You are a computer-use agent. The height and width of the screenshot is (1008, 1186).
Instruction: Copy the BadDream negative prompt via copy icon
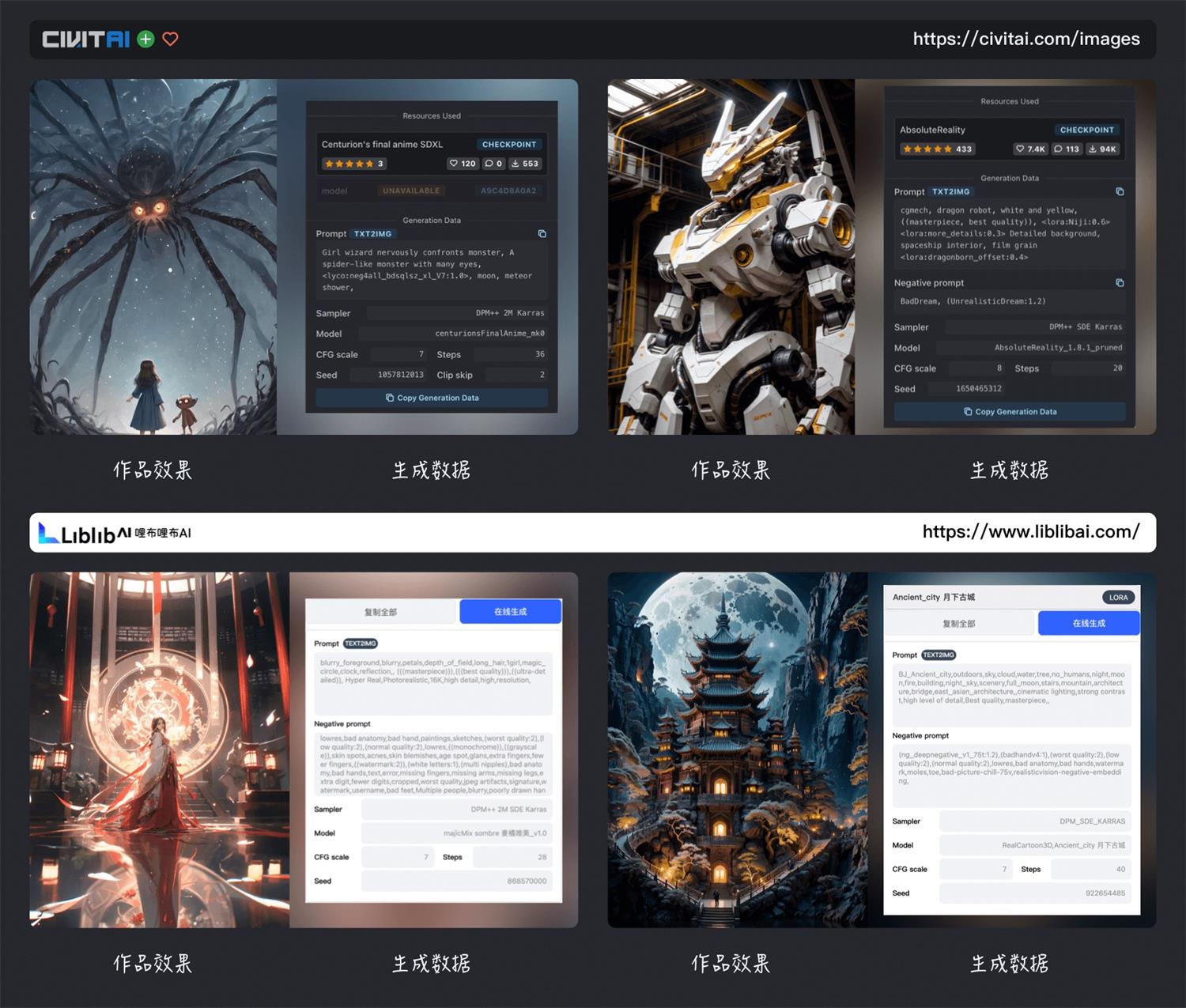click(x=1120, y=283)
